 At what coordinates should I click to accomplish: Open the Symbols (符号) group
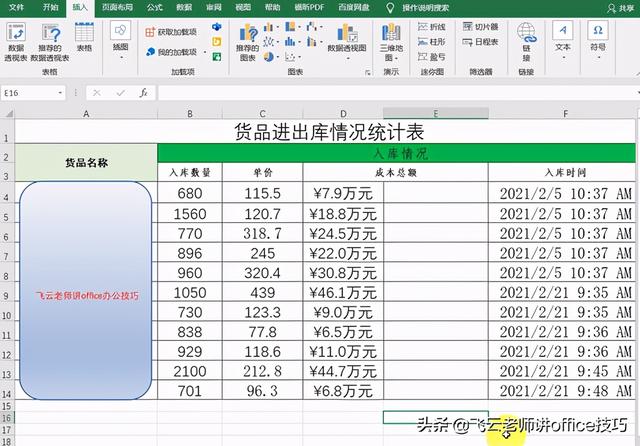(598, 41)
